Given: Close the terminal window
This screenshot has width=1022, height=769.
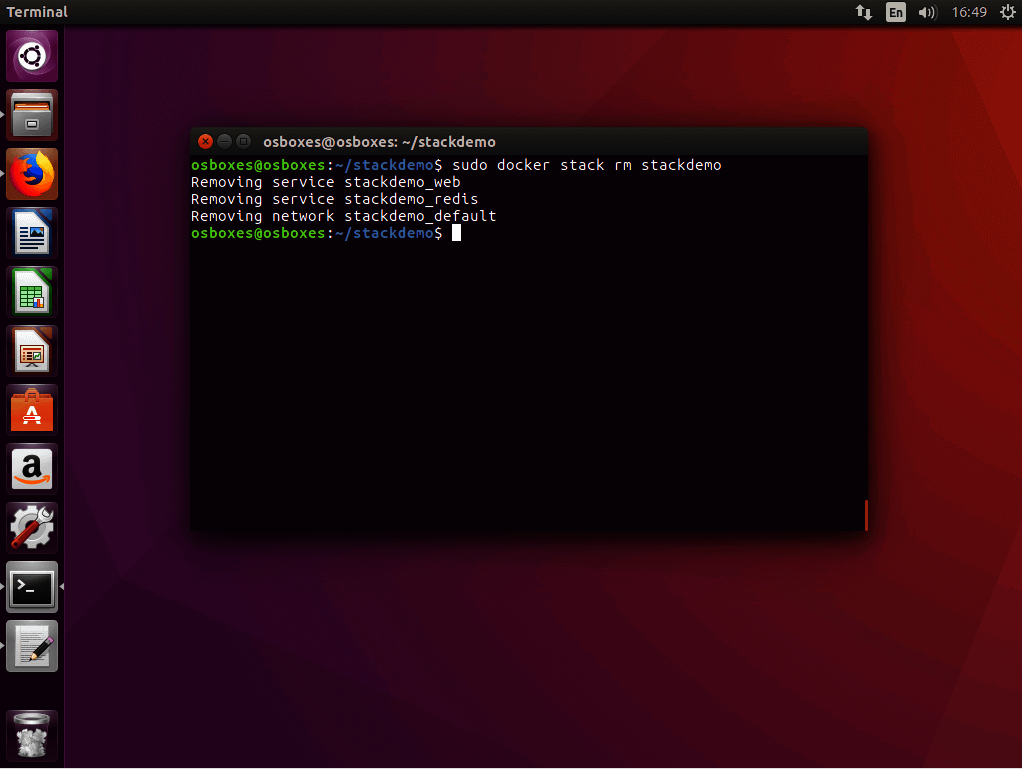Looking at the screenshot, I should click(205, 142).
